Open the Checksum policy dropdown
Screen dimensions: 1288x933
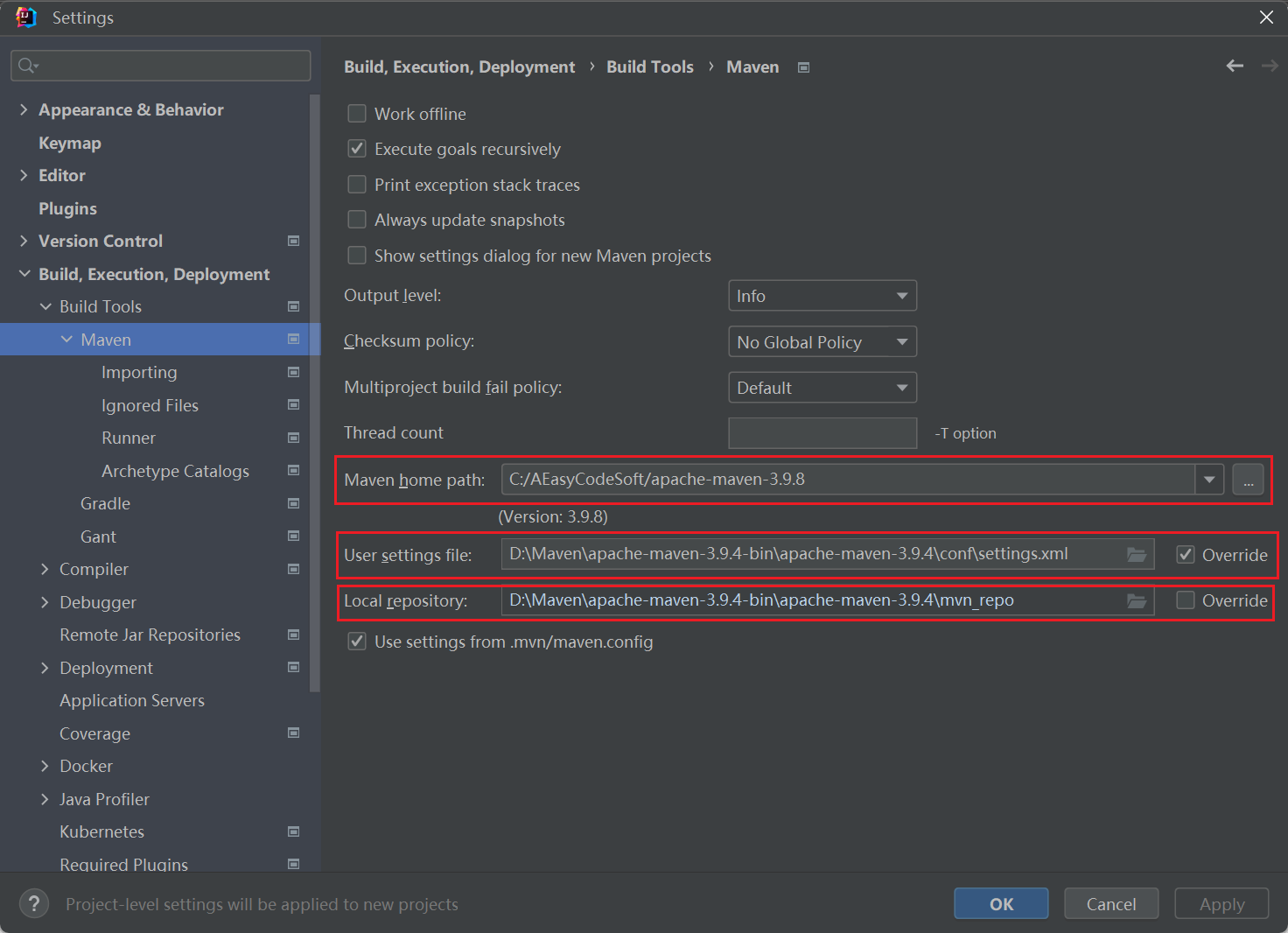pos(822,341)
